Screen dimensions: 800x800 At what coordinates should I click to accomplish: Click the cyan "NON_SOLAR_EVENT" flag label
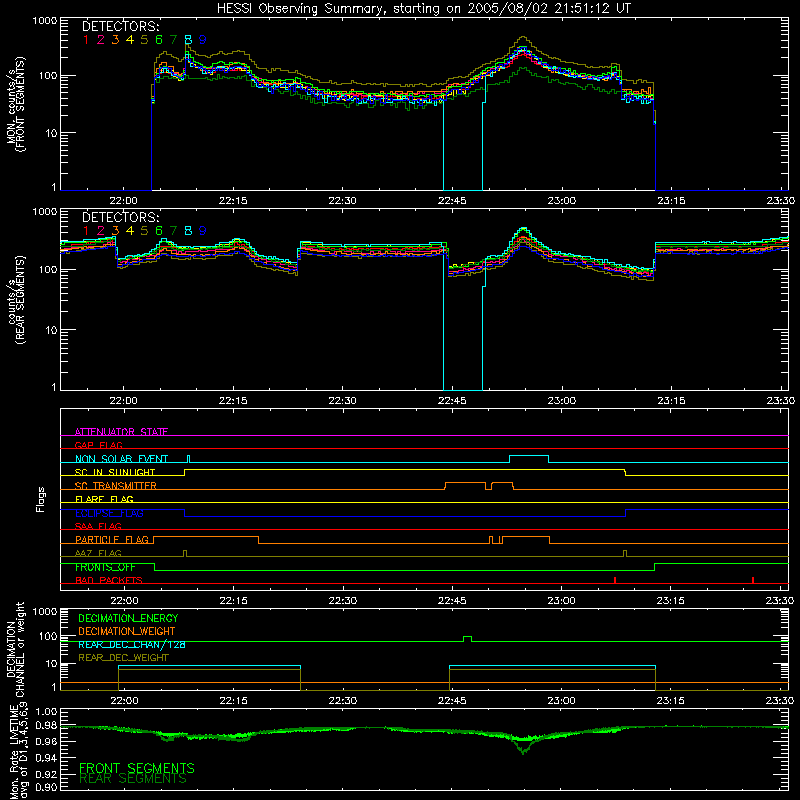[121, 459]
